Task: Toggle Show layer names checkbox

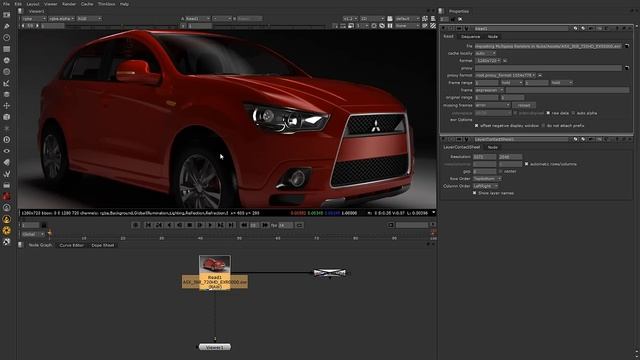Action: [x=474, y=193]
